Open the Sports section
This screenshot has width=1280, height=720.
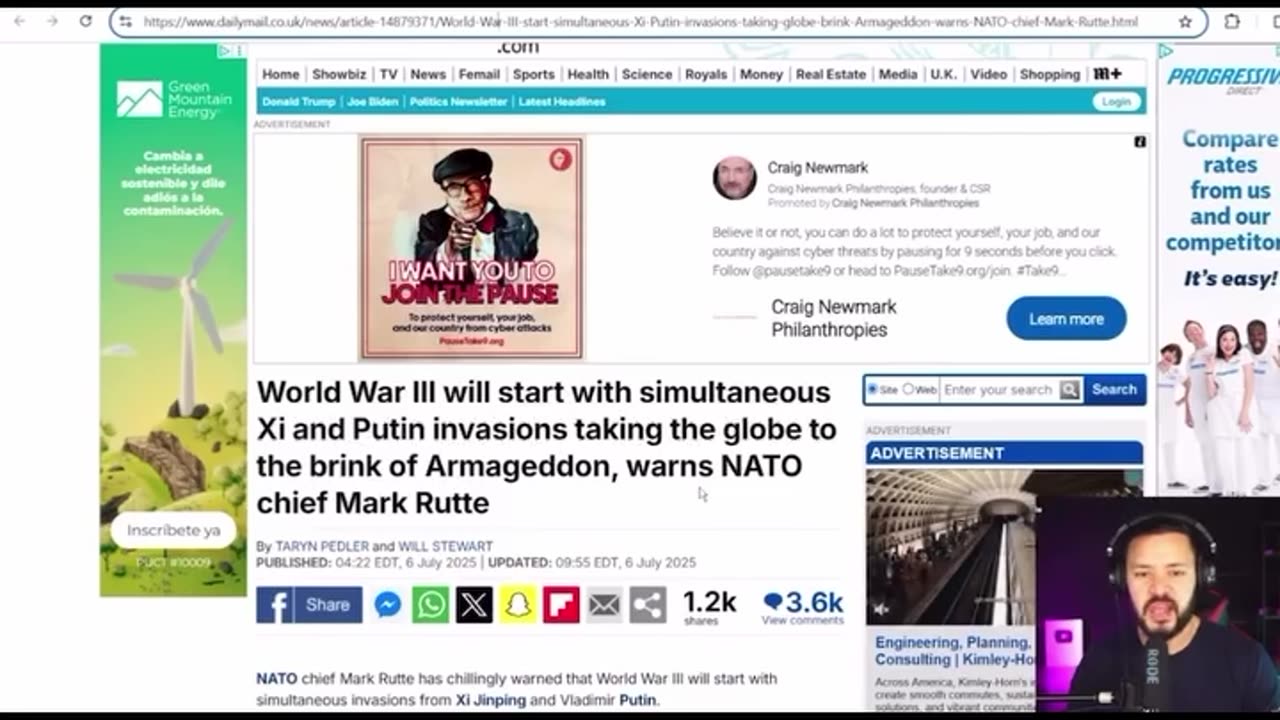point(534,74)
